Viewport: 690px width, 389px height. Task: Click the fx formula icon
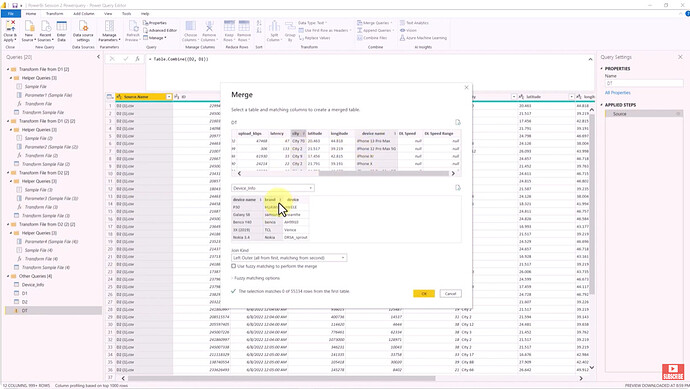coord(137,59)
